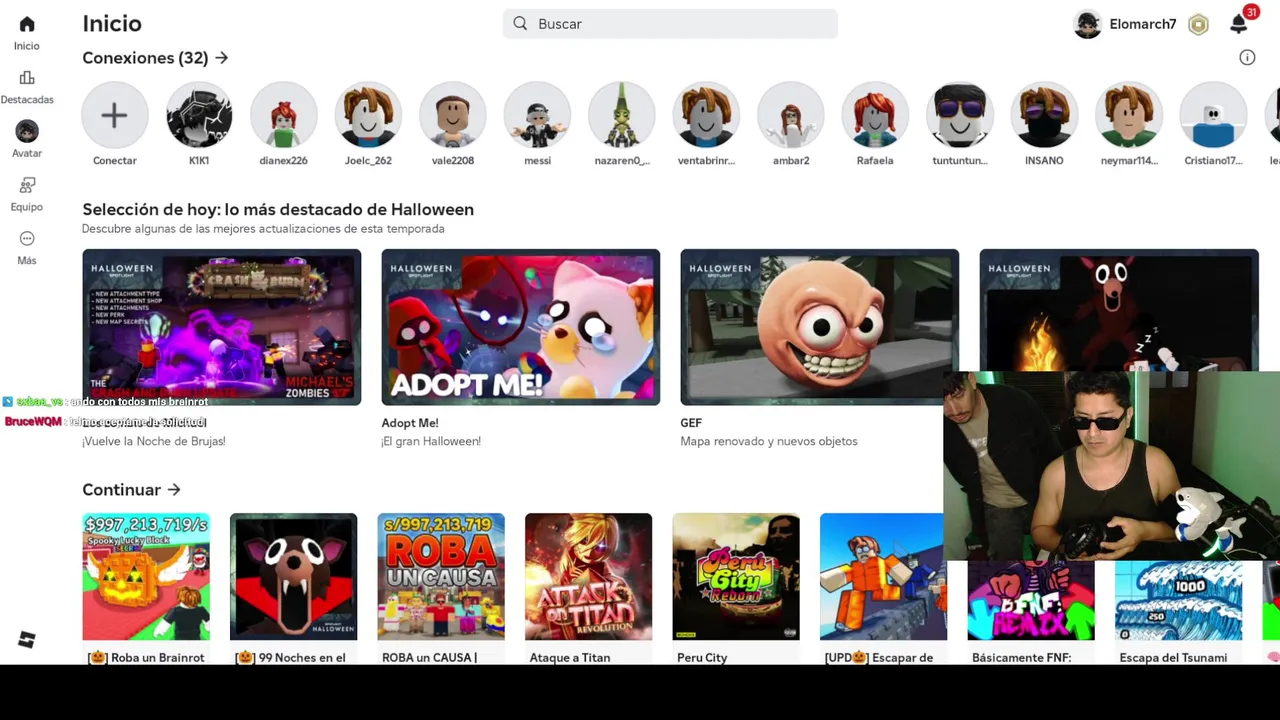Open the Roba un Brainrot game tile
Viewport: 1280px width, 720px height.
pos(146,577)
